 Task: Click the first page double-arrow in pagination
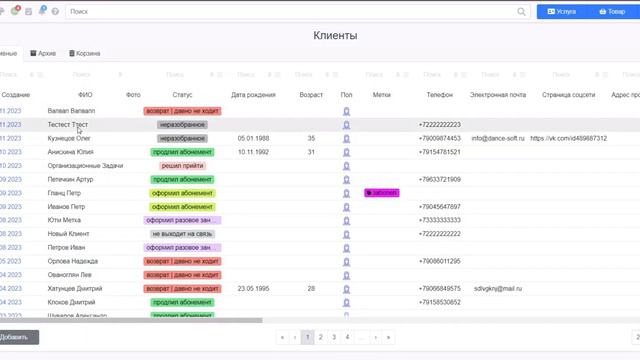point(282,338)
